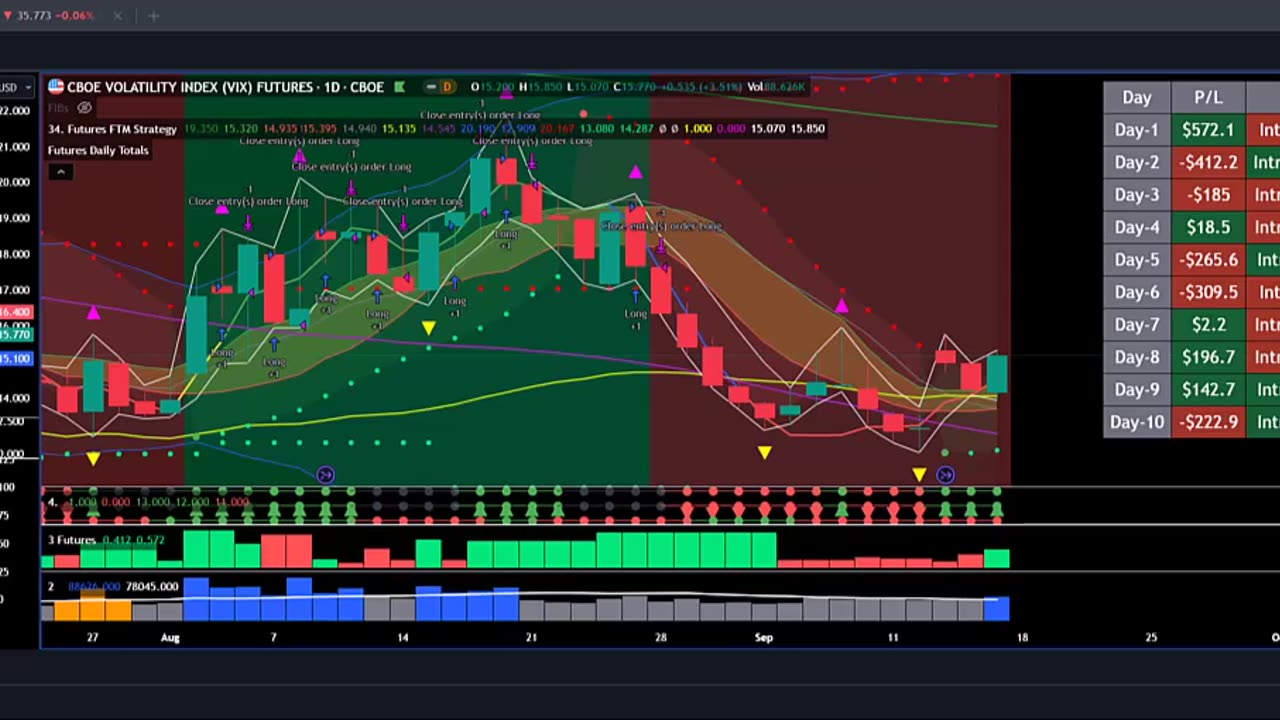Click the 21 date label on time axis
The width and height of the screenshot is (1280, 720).
[x=531, y=637]
